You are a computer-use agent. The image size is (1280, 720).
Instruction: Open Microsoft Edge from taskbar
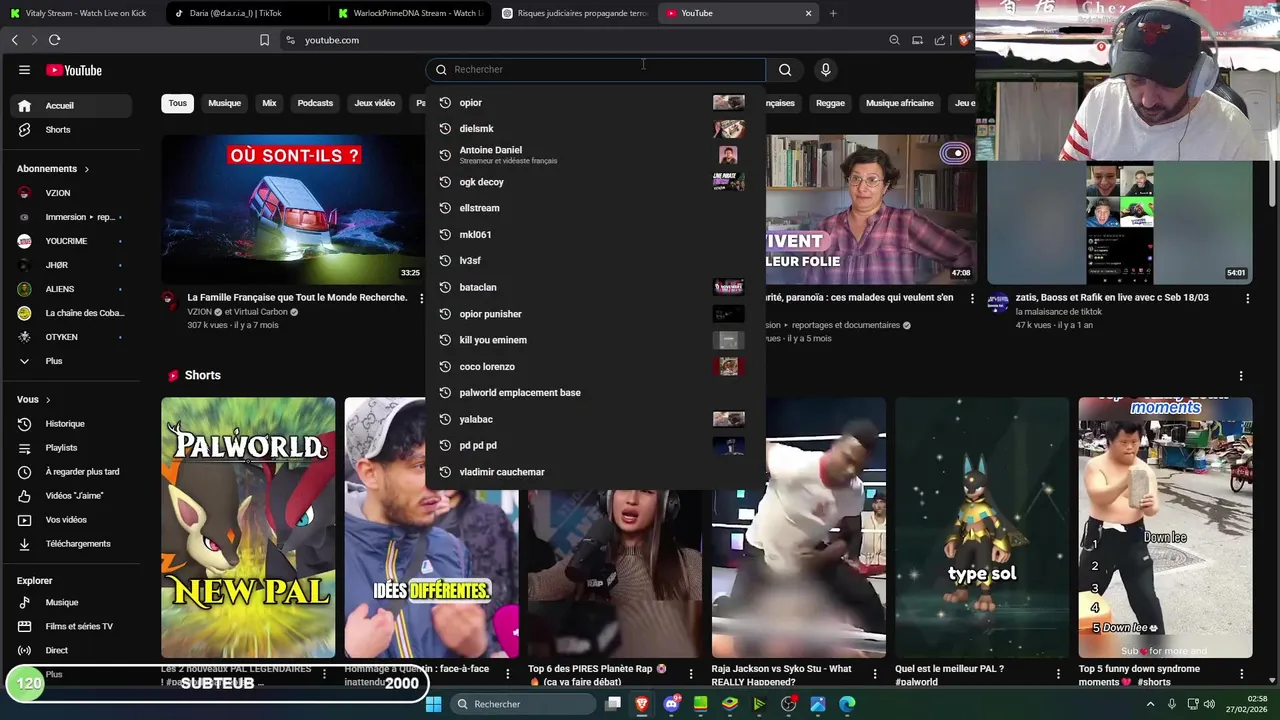(847, 704)
